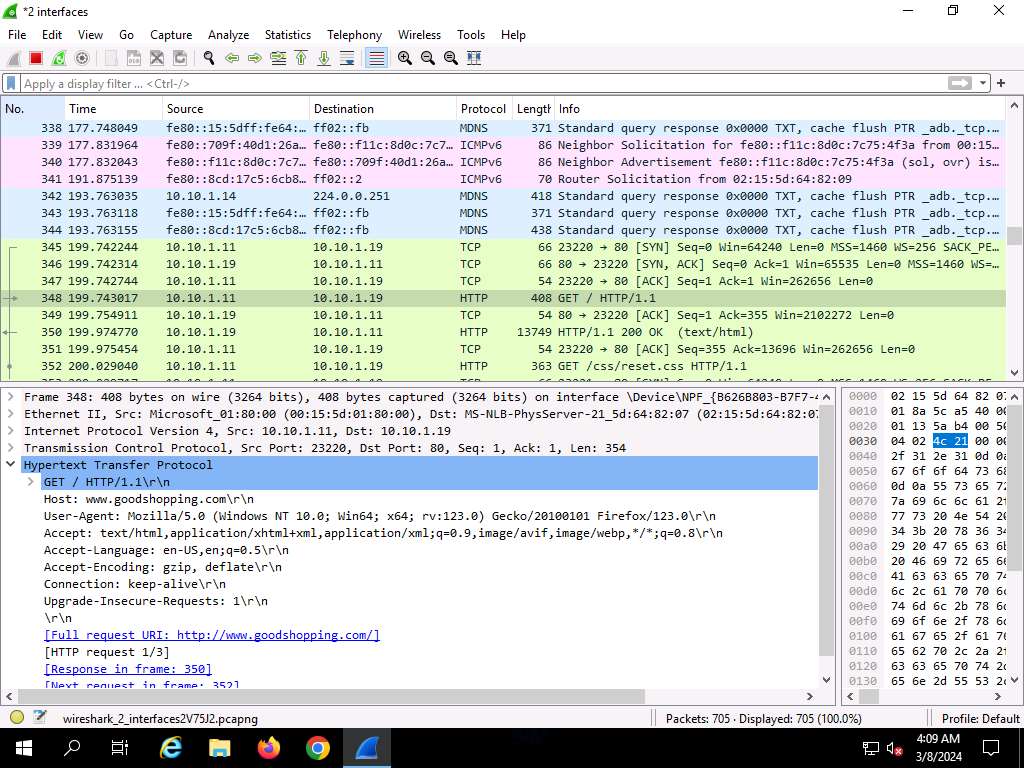Expand the Frame 348 tree node
Image resolution: width=1024 pixels, height=768 pixels.
(x=11, y=397)
